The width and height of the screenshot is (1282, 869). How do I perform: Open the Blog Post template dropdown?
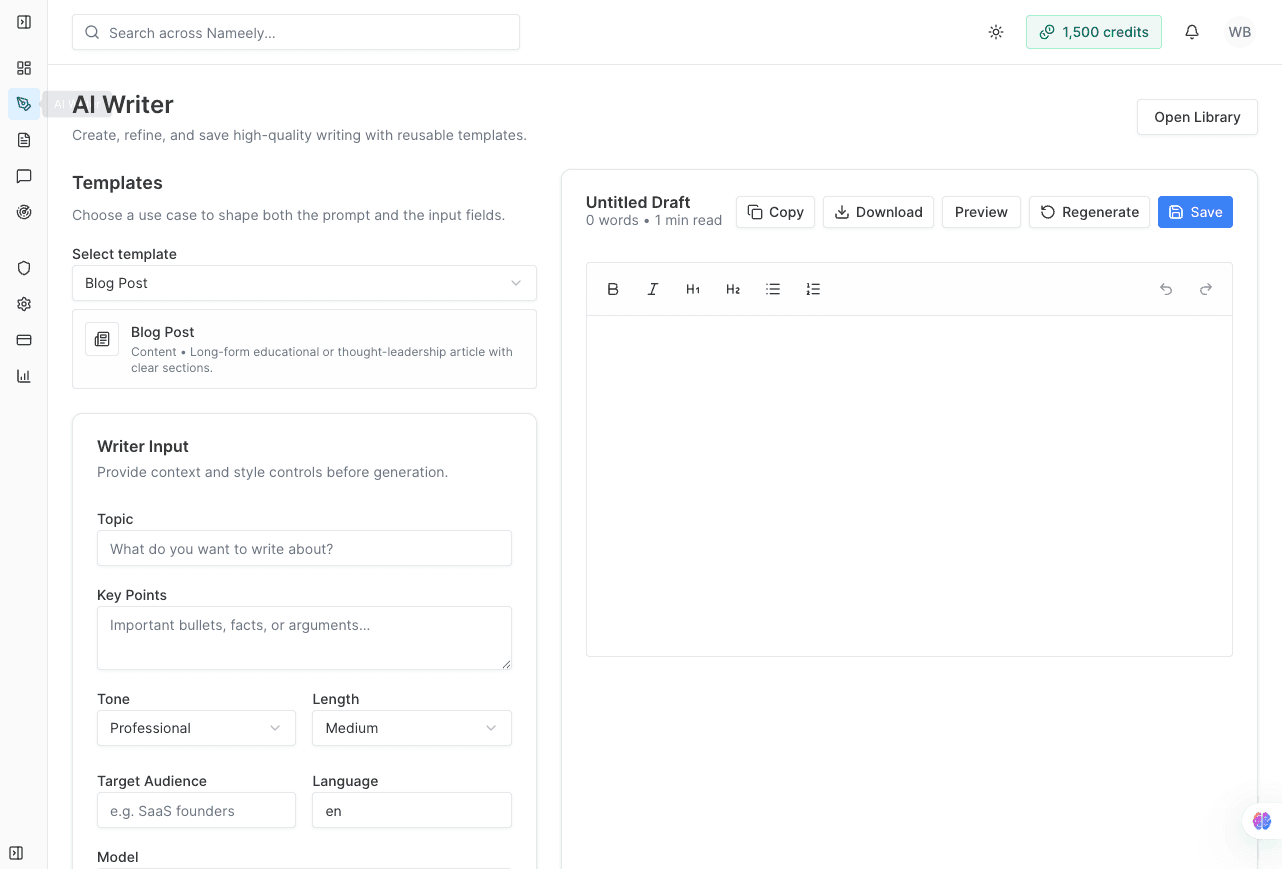[x=304, y=283]
